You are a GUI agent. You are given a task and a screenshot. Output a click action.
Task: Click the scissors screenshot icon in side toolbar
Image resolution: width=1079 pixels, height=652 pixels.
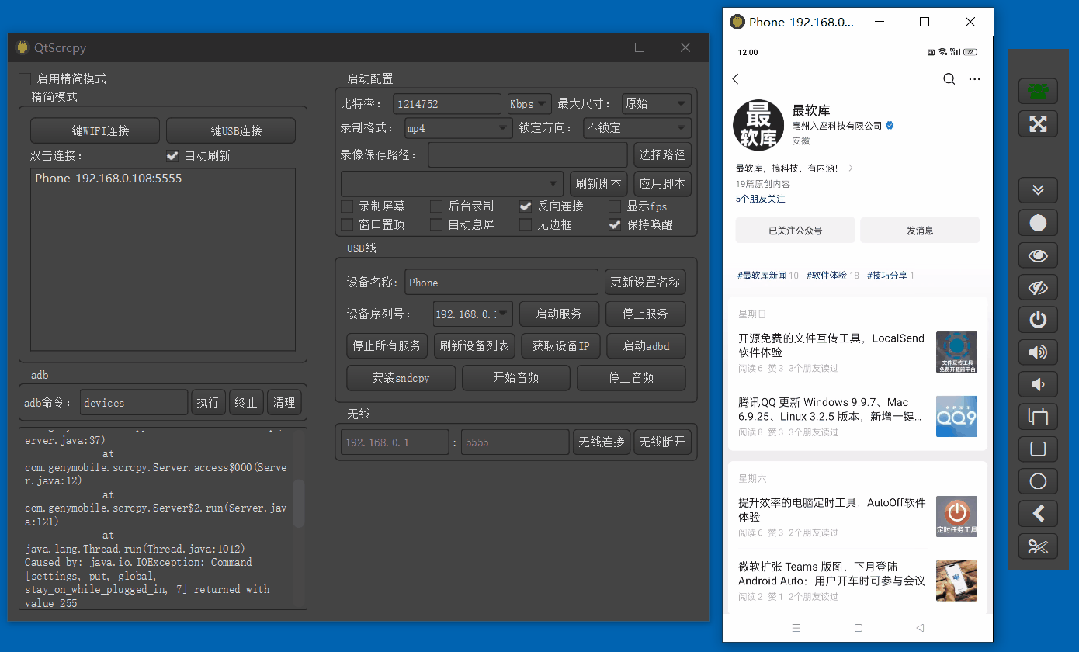click(x=1037, y=546)
